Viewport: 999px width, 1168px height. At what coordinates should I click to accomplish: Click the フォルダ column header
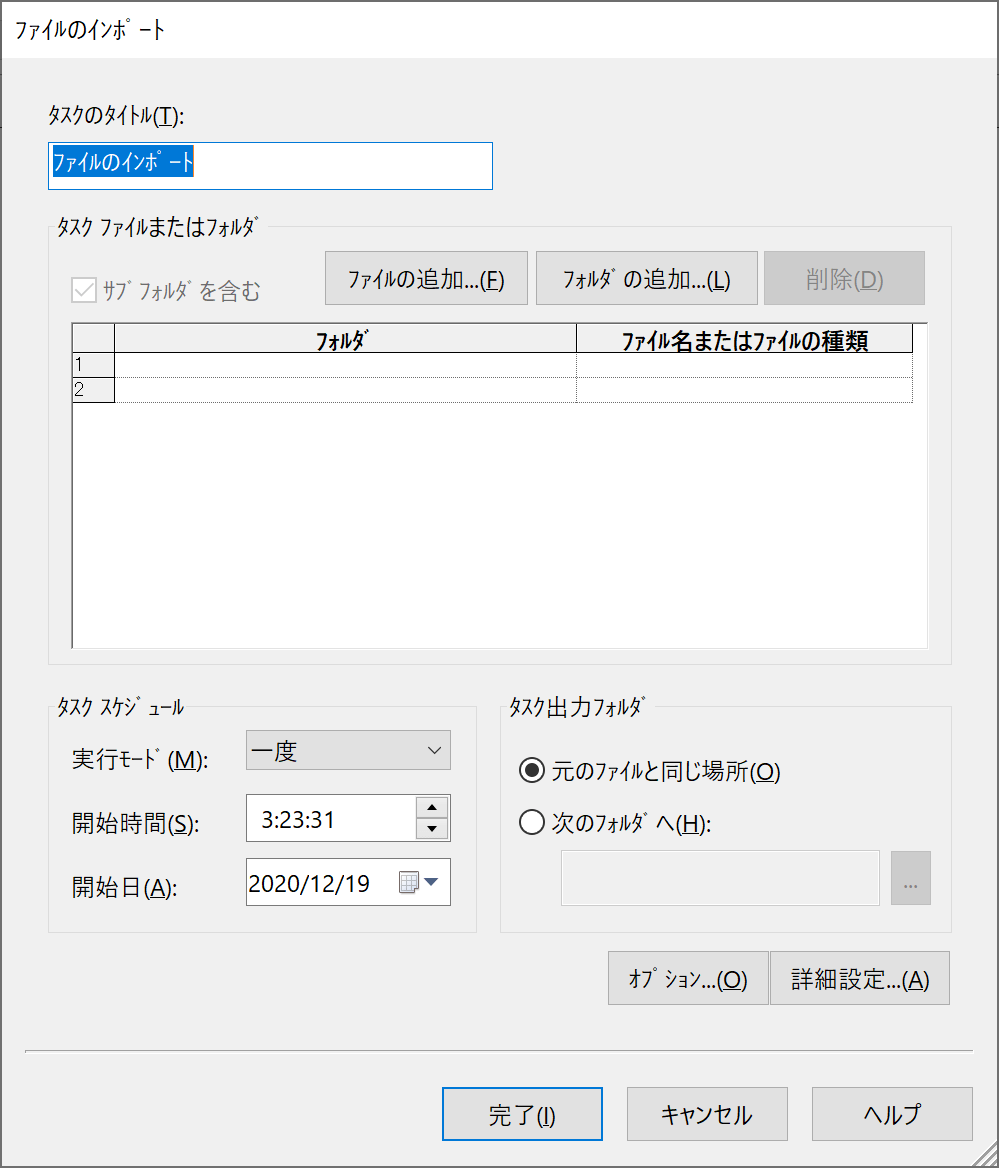(345, 340)
